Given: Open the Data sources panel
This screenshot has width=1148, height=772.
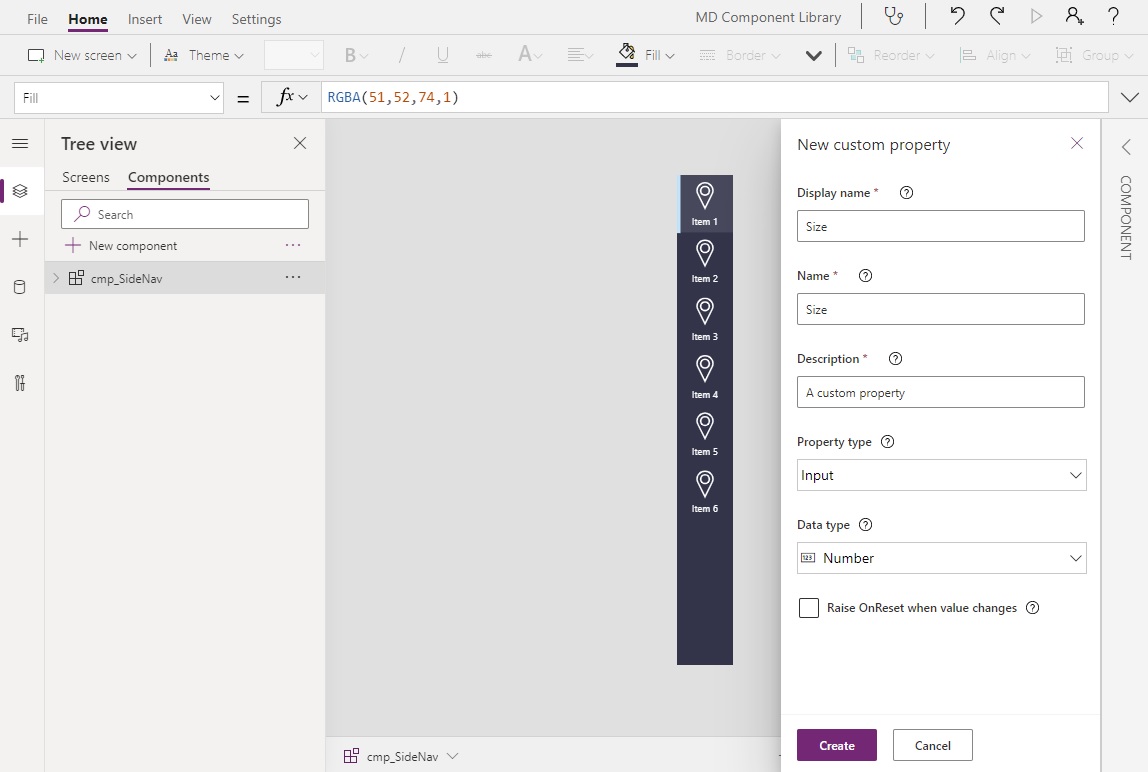Looking at the screenshot, I should (21, 287).
